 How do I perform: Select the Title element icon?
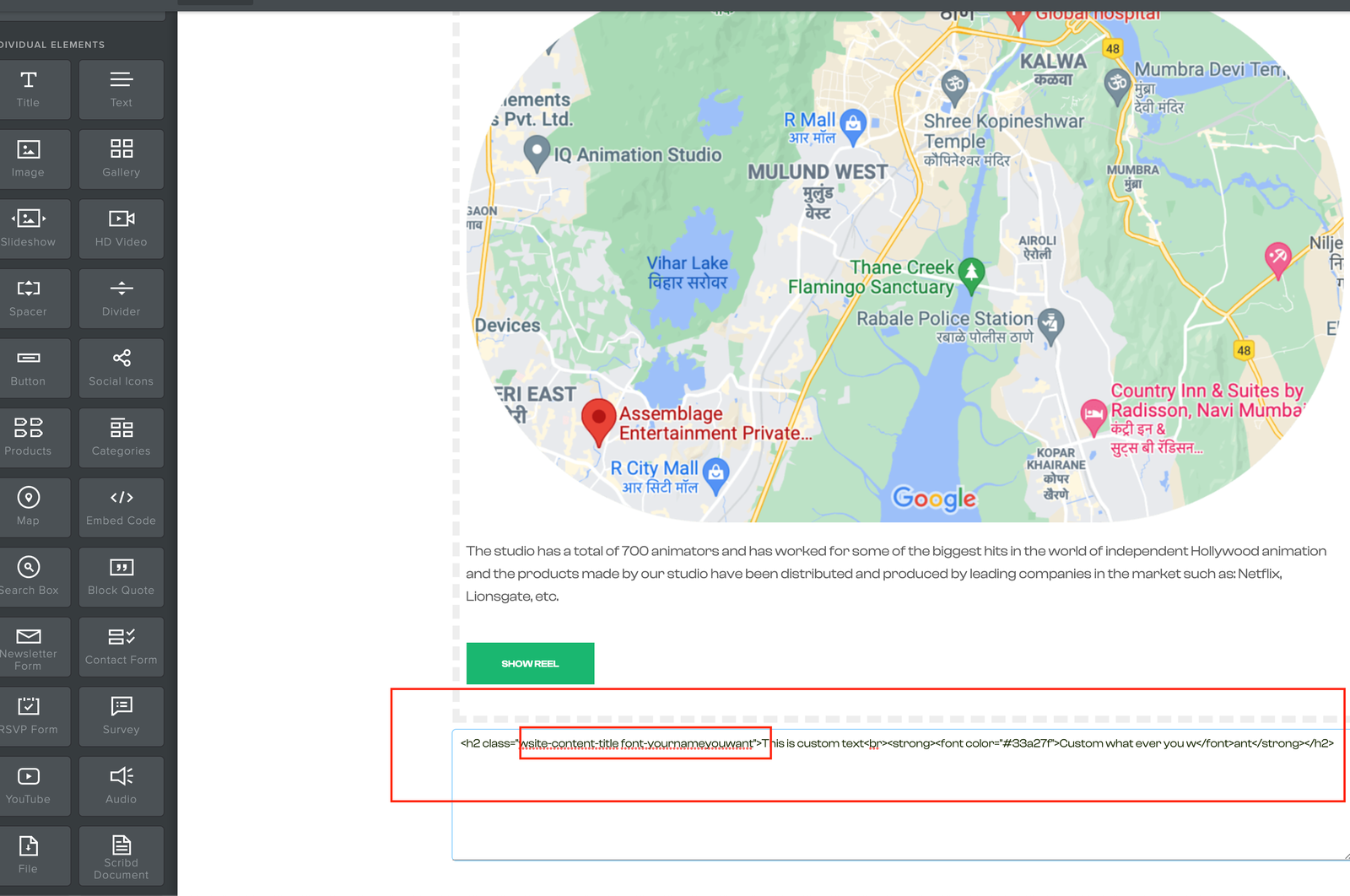[29, 89]
